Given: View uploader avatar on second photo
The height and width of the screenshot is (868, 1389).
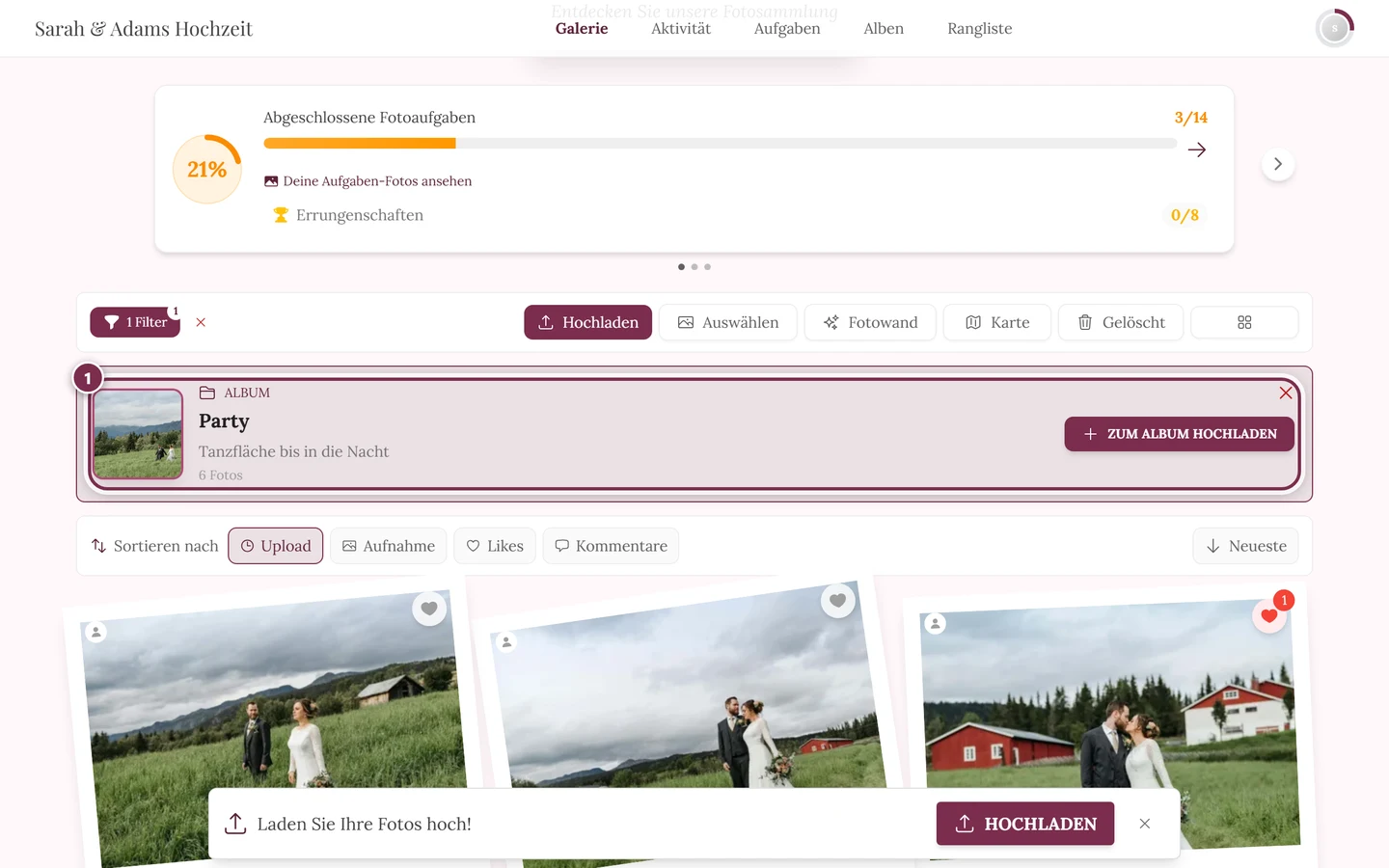Looking at the screenshot, I should coord(506,642).
